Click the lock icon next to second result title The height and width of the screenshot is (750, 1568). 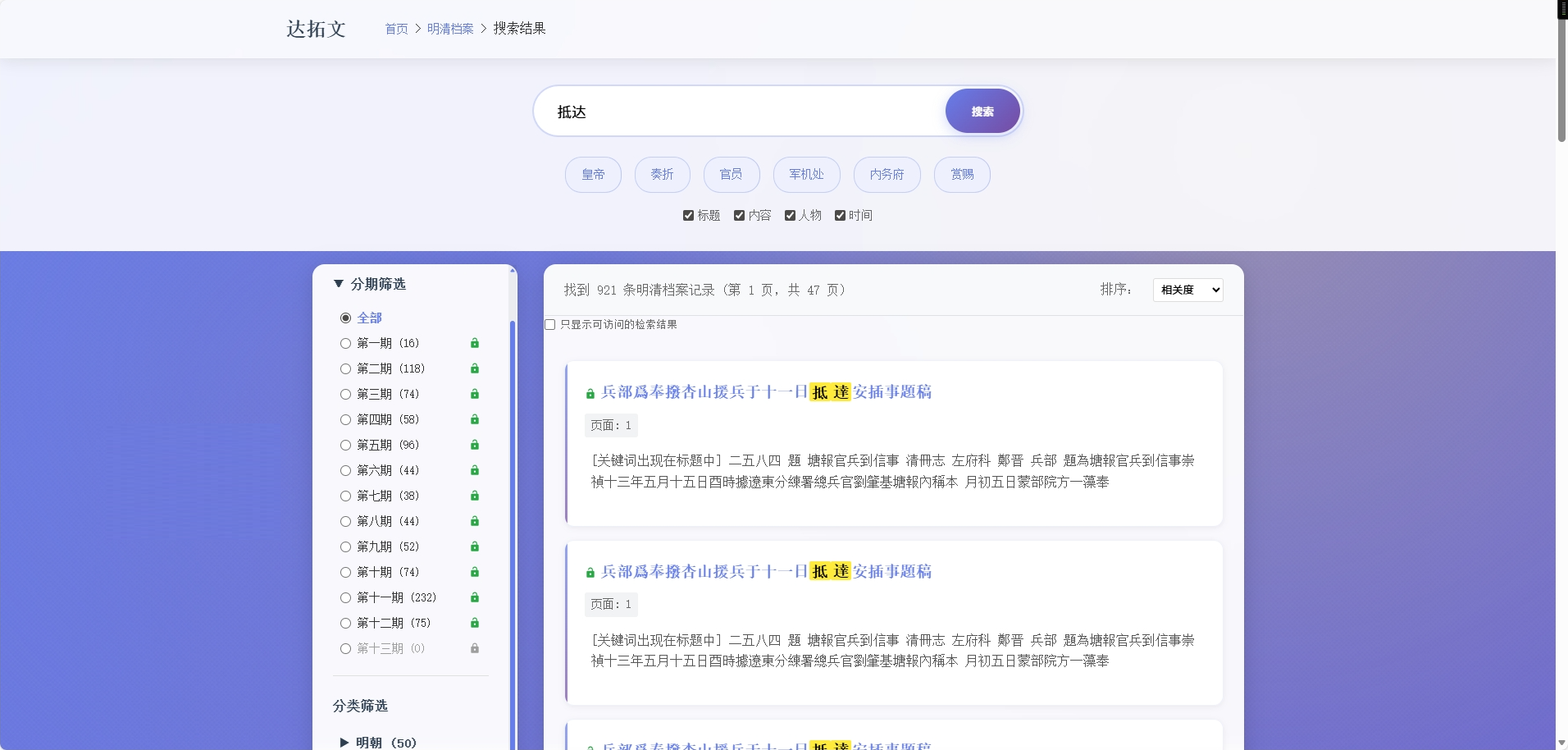coord(591,572)
